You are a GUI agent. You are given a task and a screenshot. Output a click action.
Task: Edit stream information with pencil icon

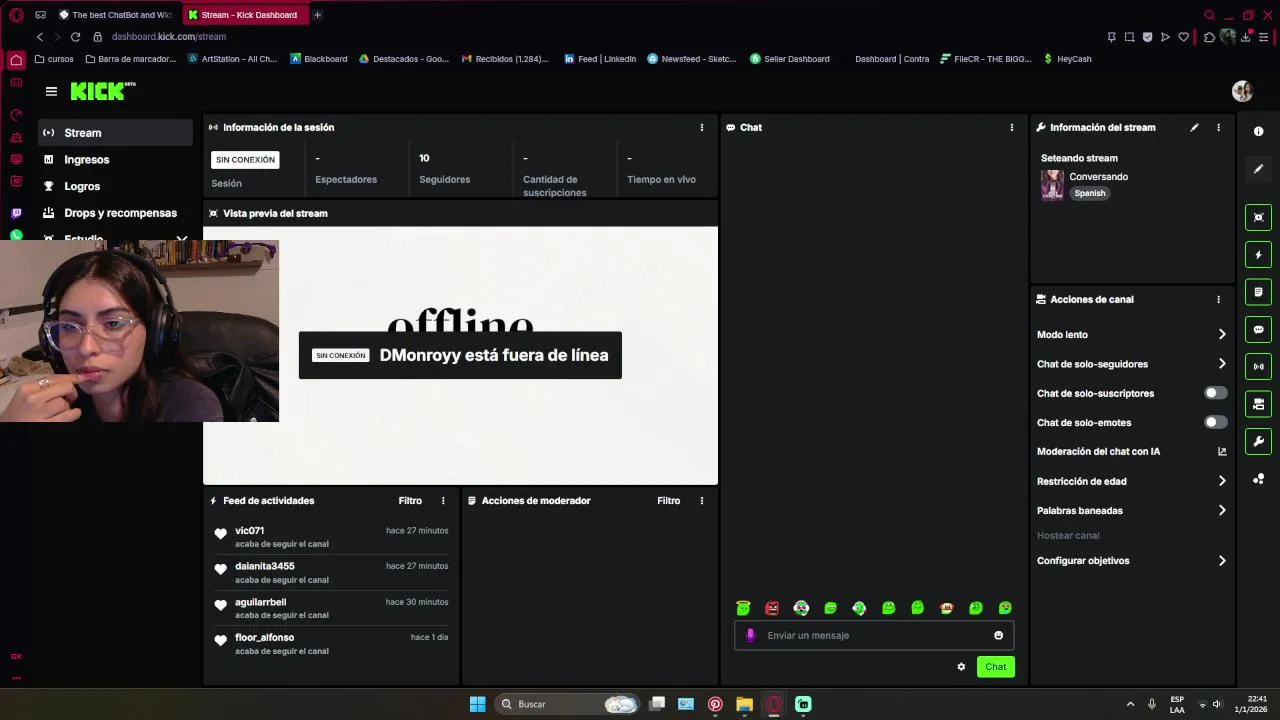[x=1194, y=127]
